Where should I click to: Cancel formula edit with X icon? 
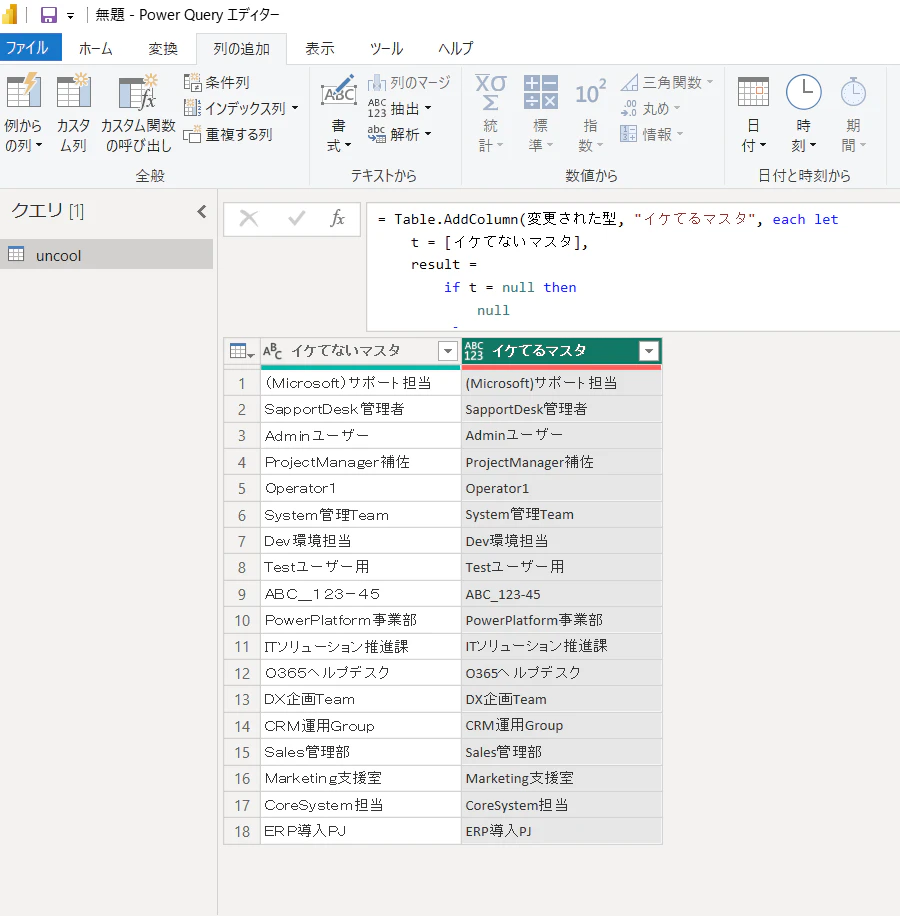tap(249, 218)
